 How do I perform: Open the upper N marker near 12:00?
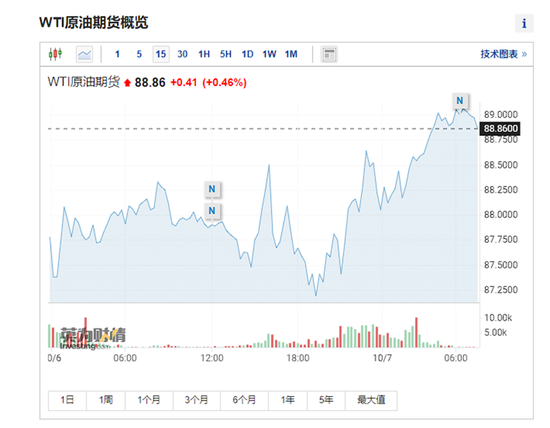212,189
